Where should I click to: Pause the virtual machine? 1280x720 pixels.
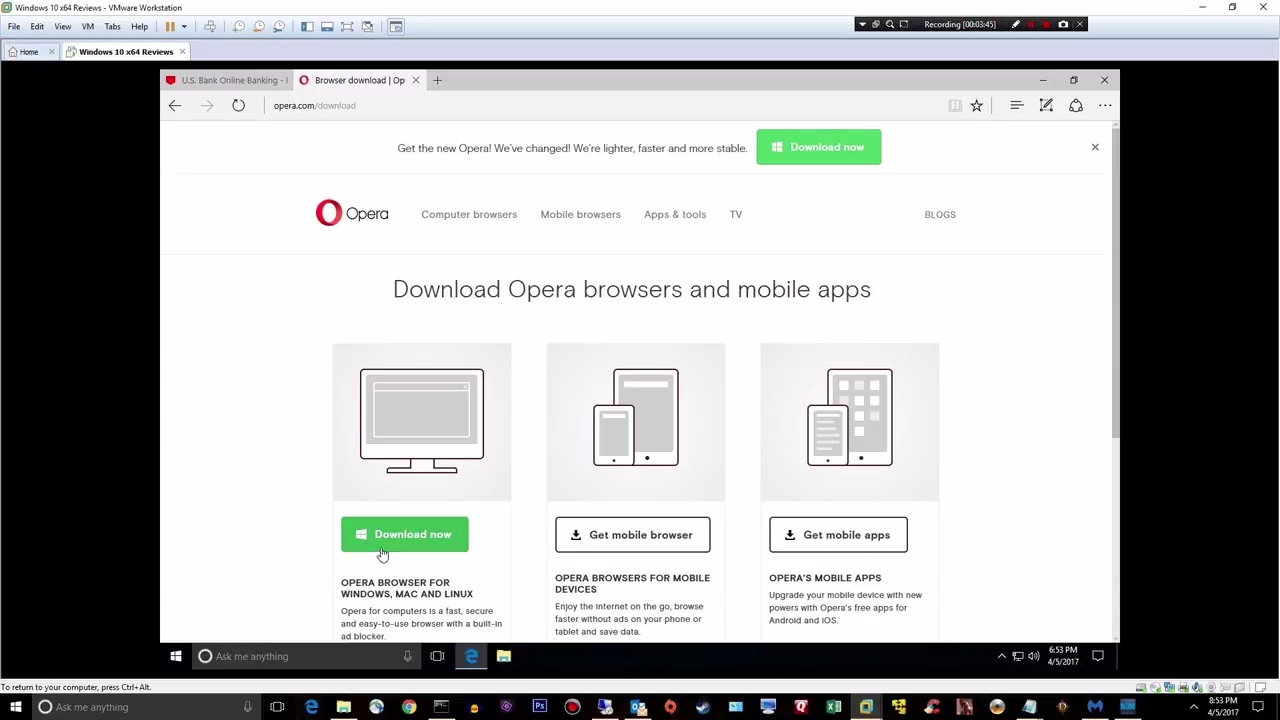click(x=170, y=26)
